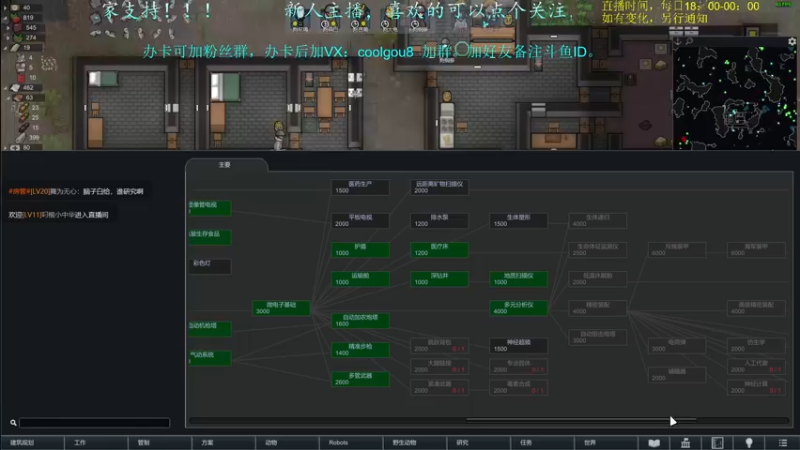Select completed 地质扫描仪 research node

click(518, 279)
